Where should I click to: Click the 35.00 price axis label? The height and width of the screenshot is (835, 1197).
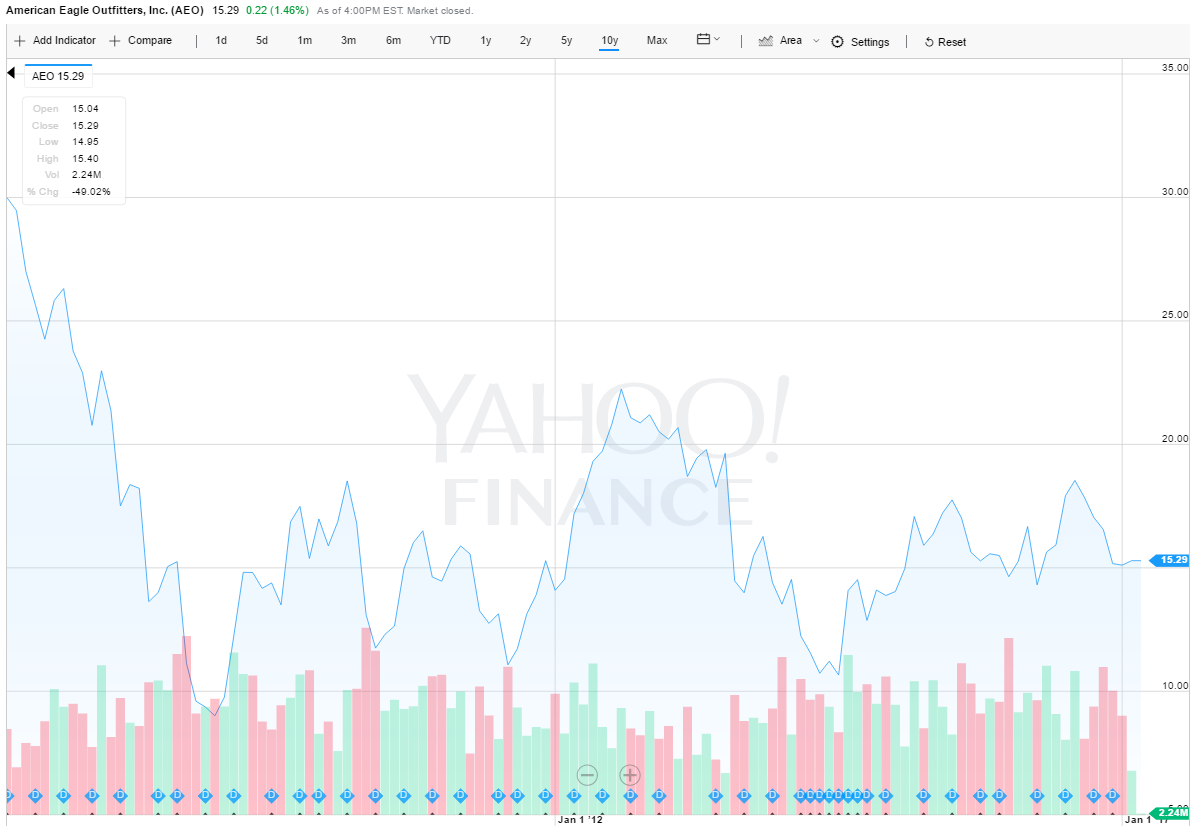click(x=1175, y=67)
